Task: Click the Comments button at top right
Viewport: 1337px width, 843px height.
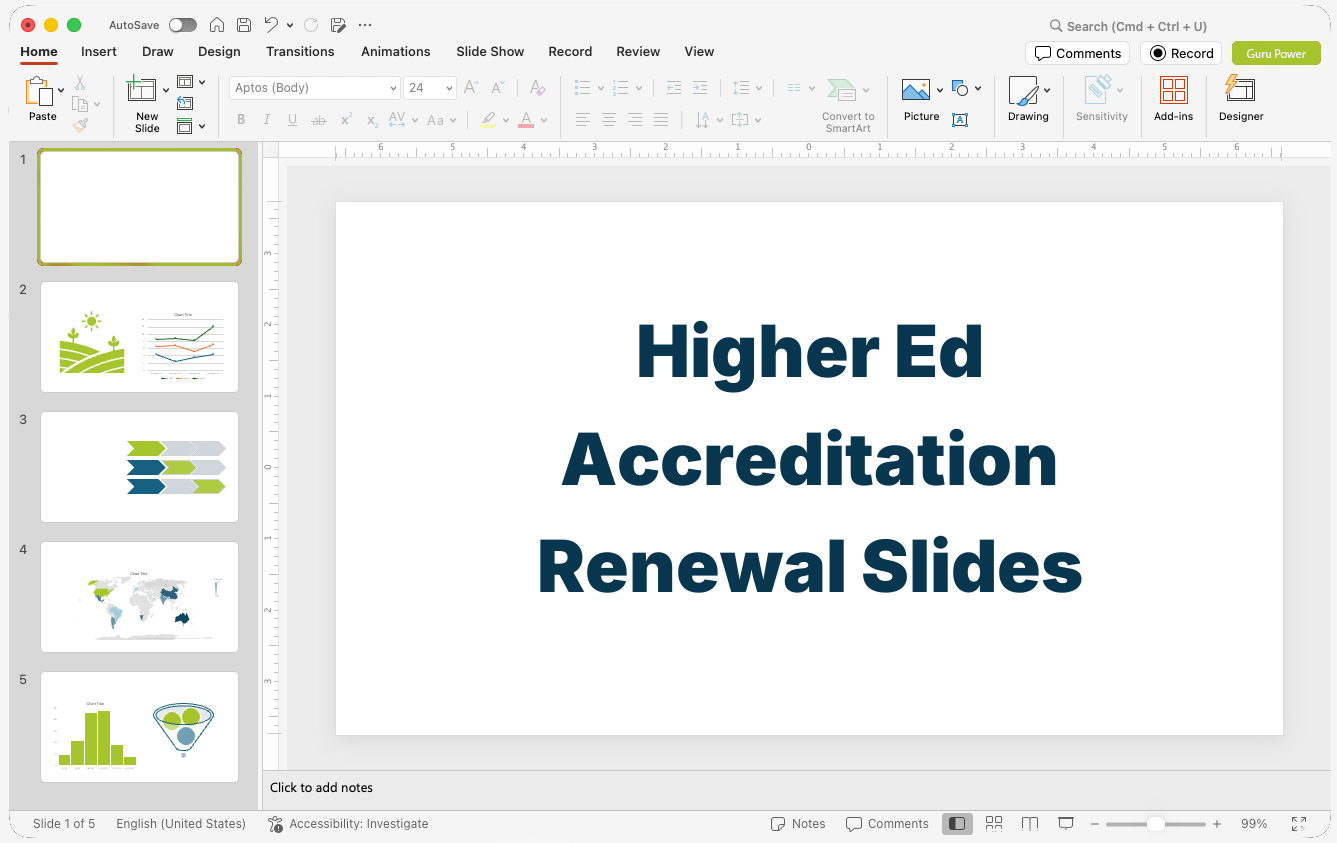Action: (1077, 53)
